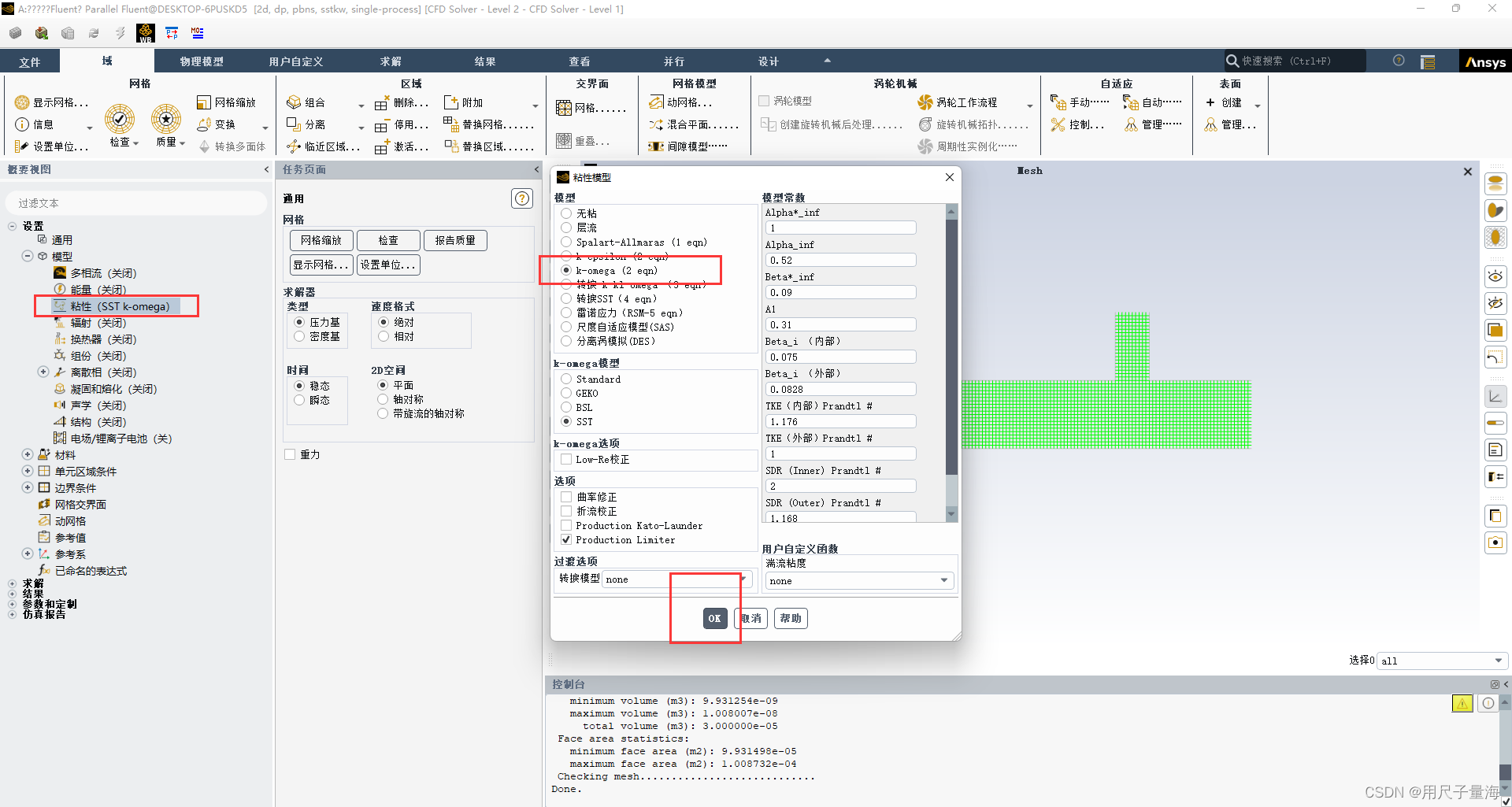Select the BSL k-omega model radio

pos(566,407)
